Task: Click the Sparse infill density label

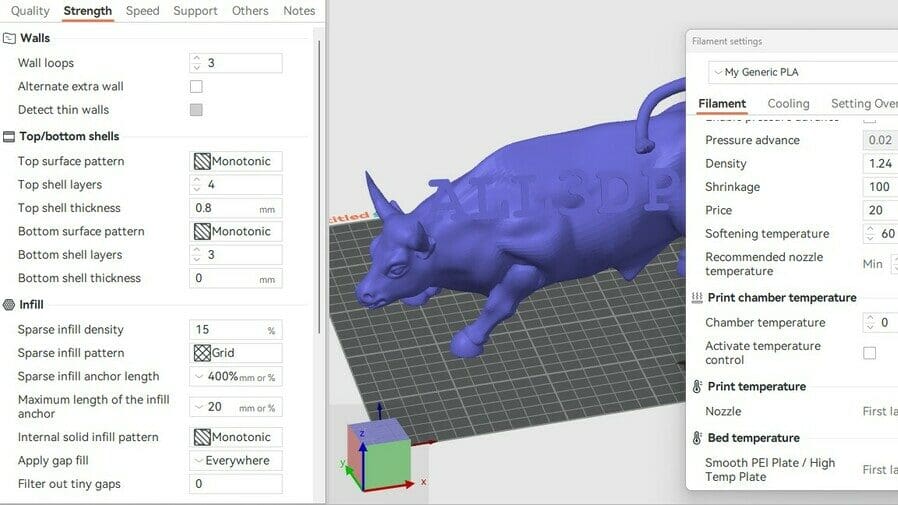Action: (71, 330)
